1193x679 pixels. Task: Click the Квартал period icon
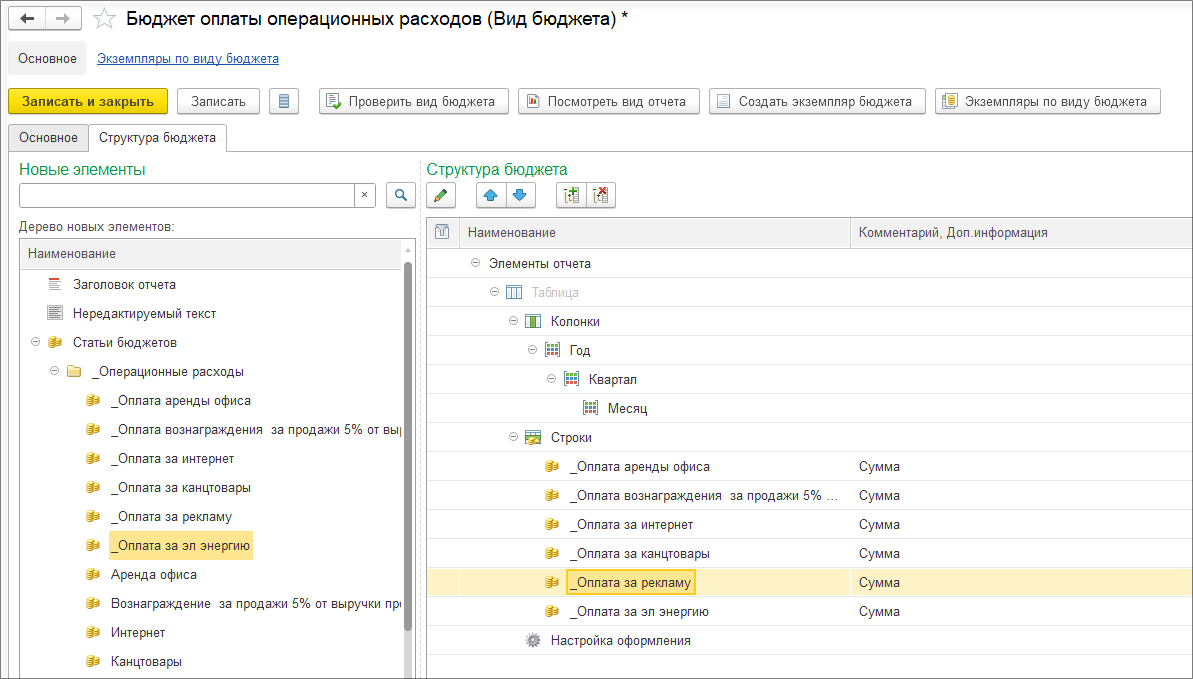(x=571, y=379)
